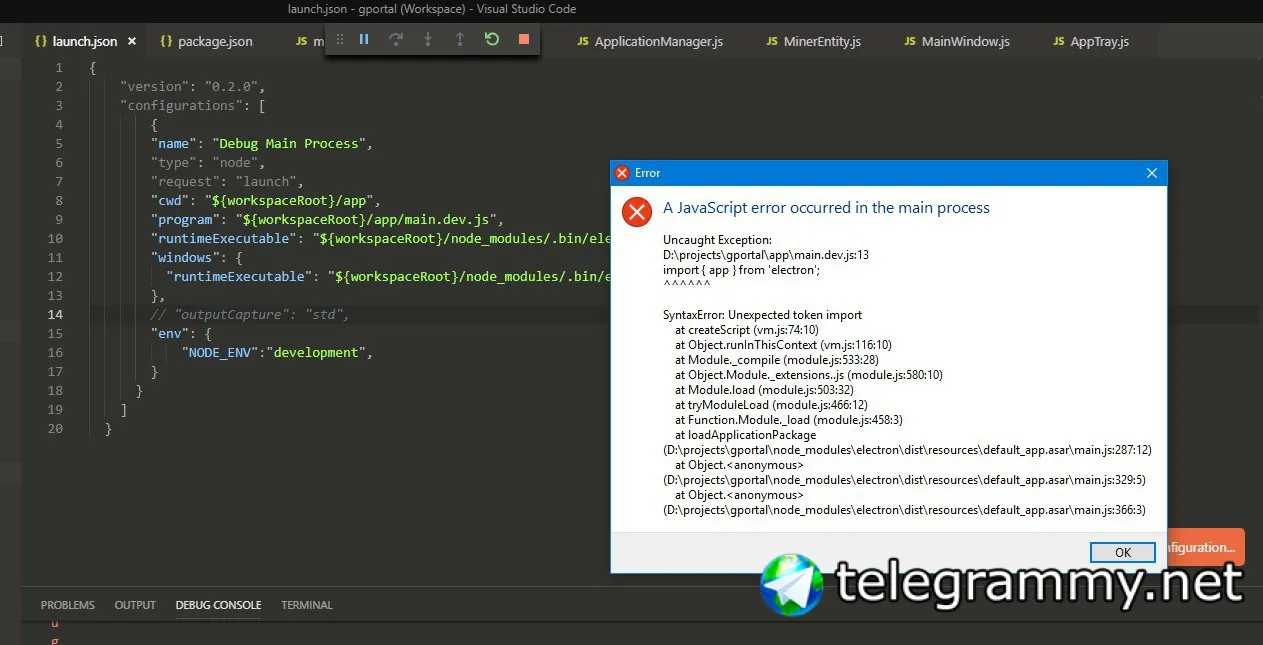The image size is (1263, 645).
Task: Click the JS icon of ApplicationManager.js tab
Action: (582, 41)
